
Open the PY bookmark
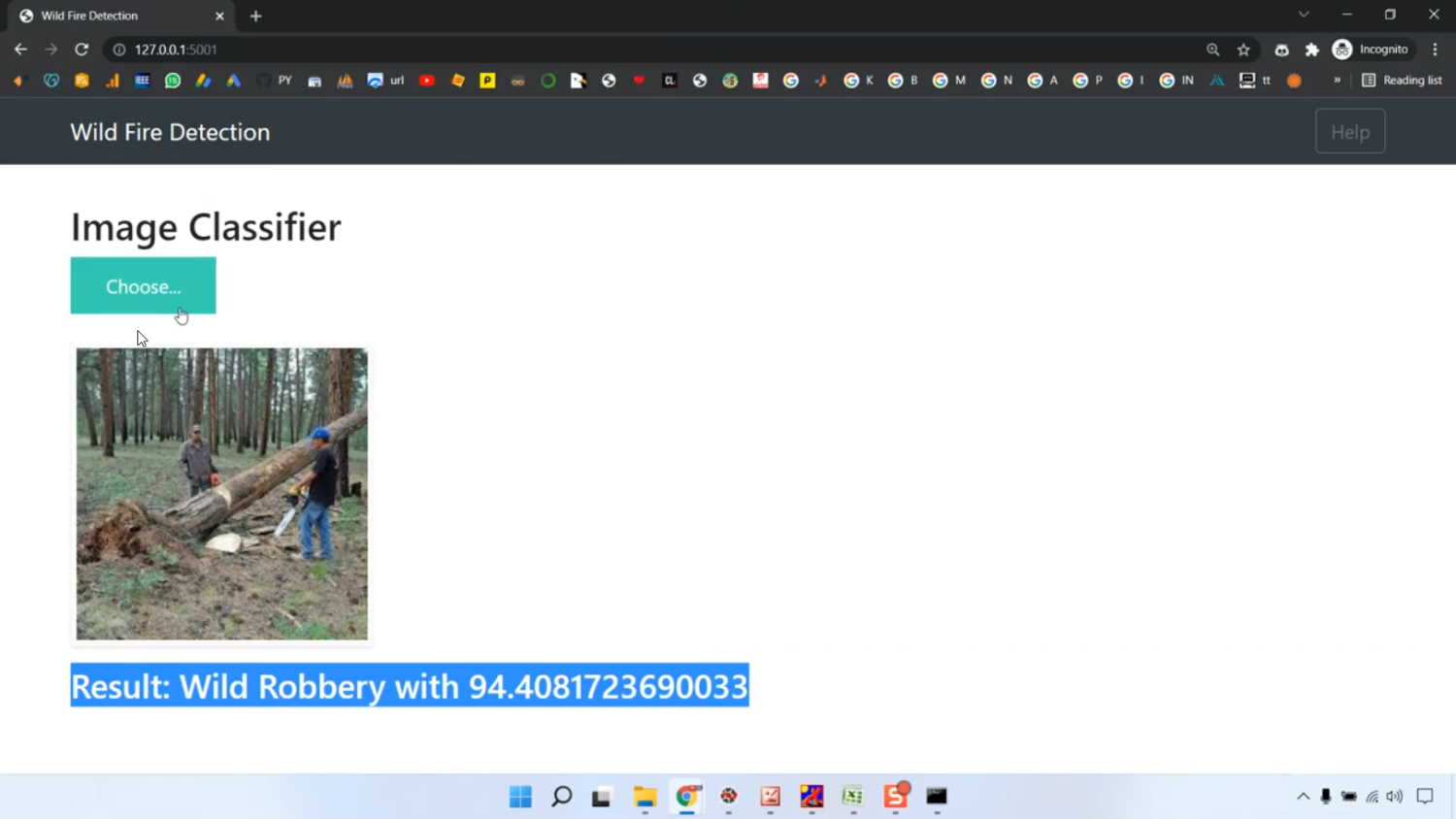275,81
